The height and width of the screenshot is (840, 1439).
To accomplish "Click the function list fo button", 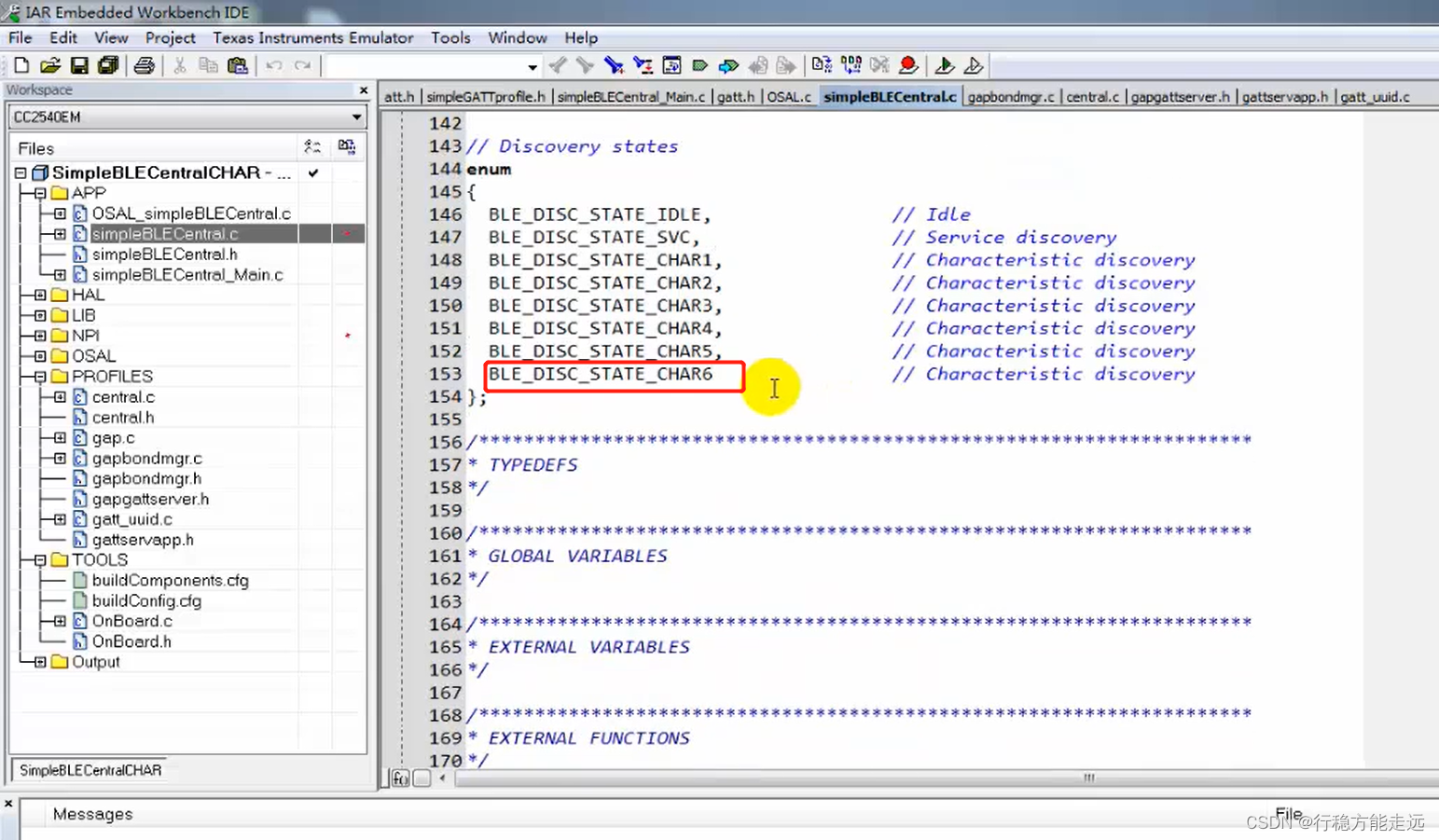I will tap(400, 778).
